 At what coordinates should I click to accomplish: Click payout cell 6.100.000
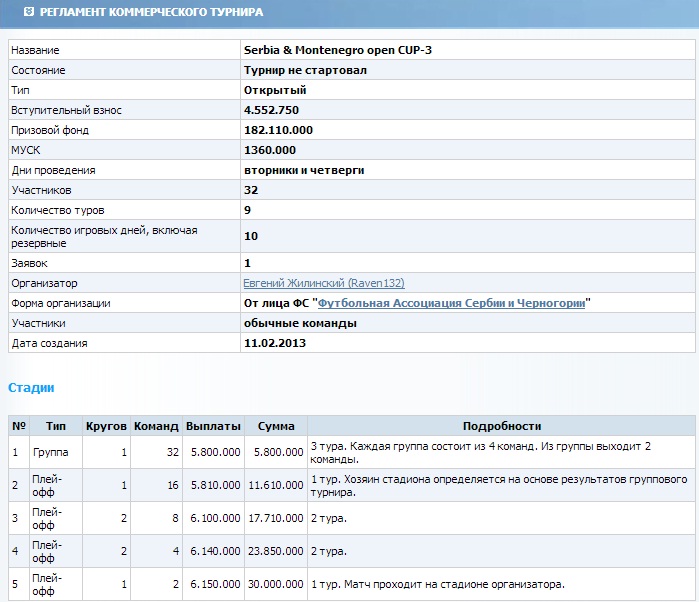point(215,518)
